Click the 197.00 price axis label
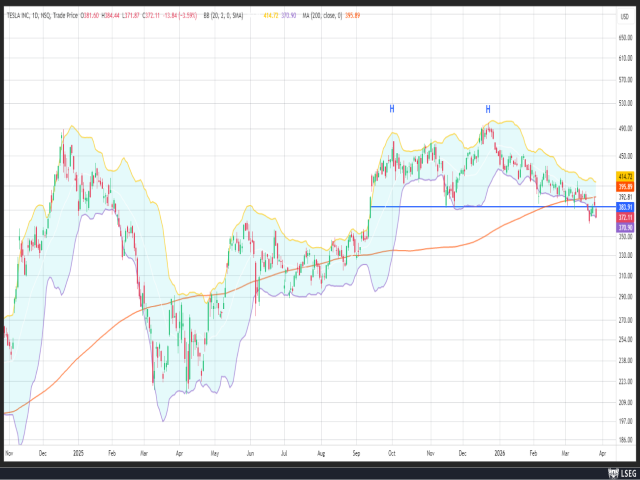The height and width of the screenshot is (480, 640). tap(626, 421)
